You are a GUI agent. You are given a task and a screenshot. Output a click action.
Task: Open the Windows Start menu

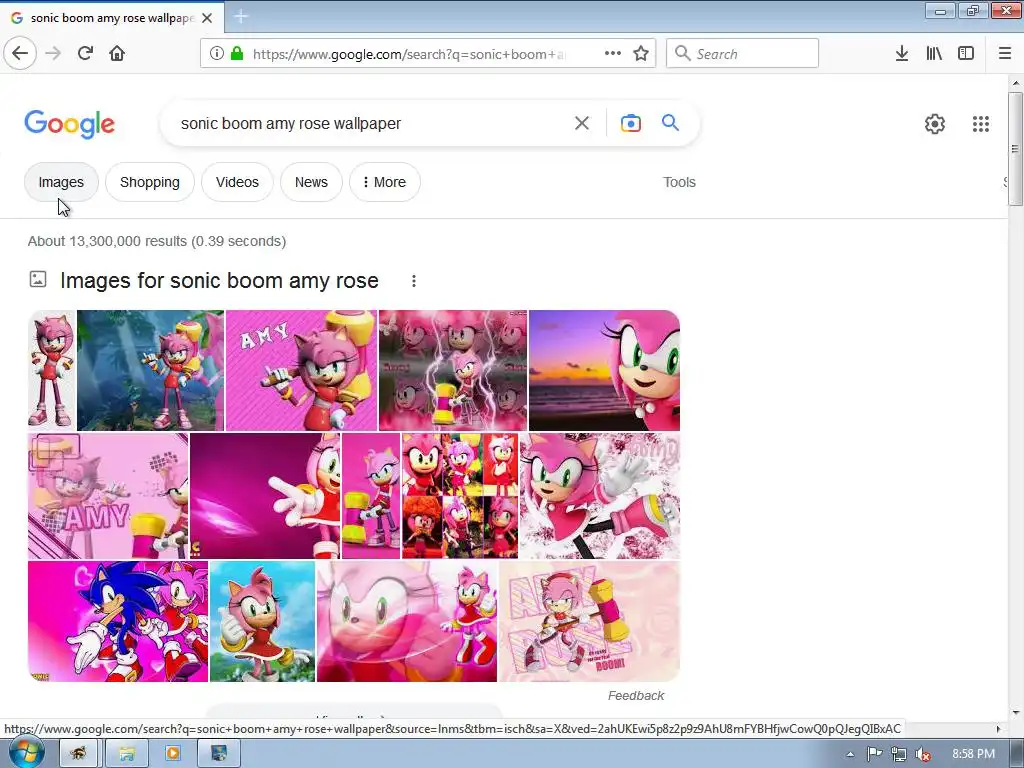(x=26, y=753)
